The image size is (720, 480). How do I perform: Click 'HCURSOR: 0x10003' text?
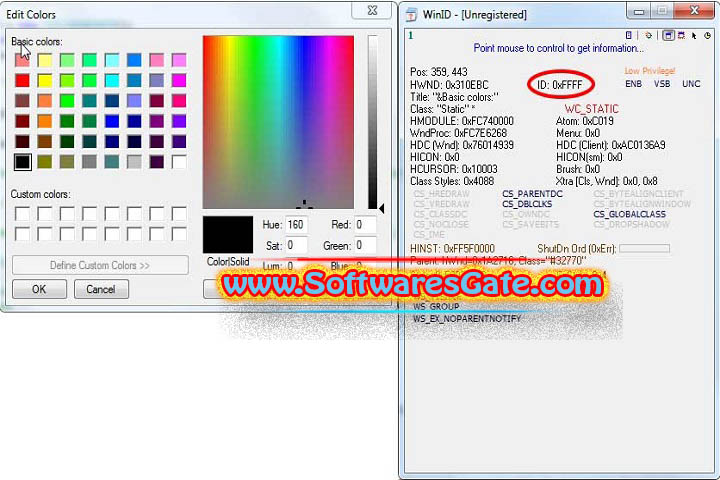(454, 169)
